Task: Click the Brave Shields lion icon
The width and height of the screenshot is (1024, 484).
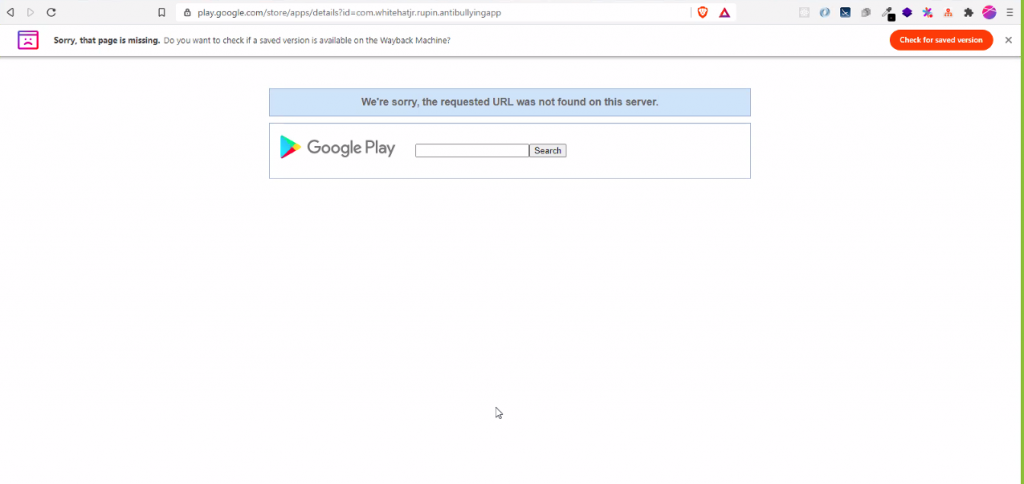Action: point(703,12)
